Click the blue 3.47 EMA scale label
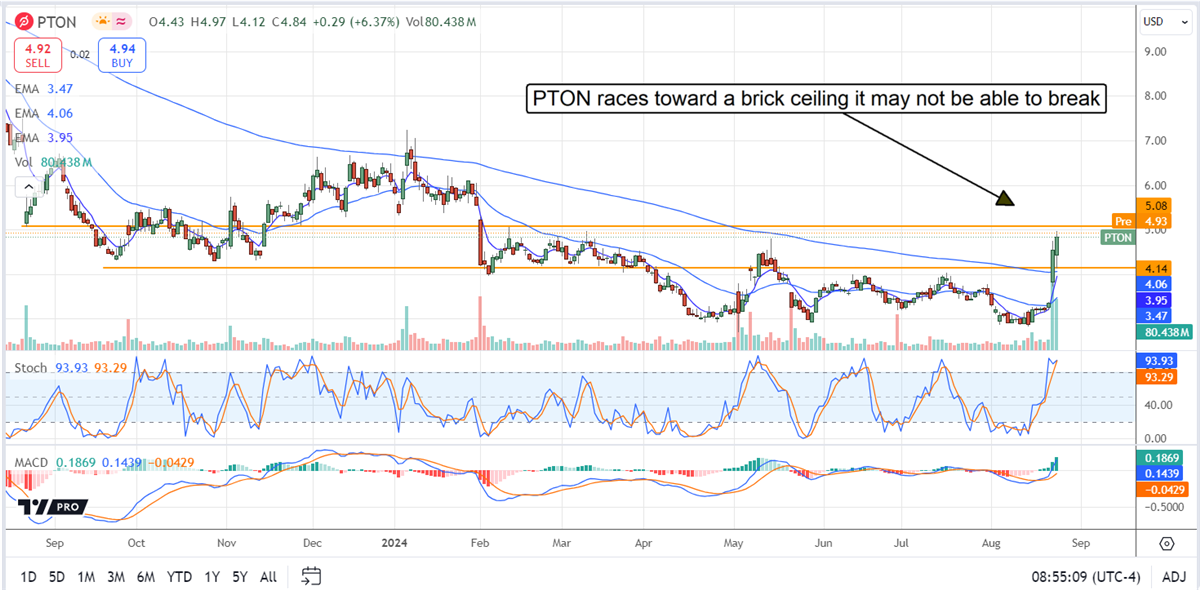This screenshot has height=590, width=1200. (x=1152, y=315)
